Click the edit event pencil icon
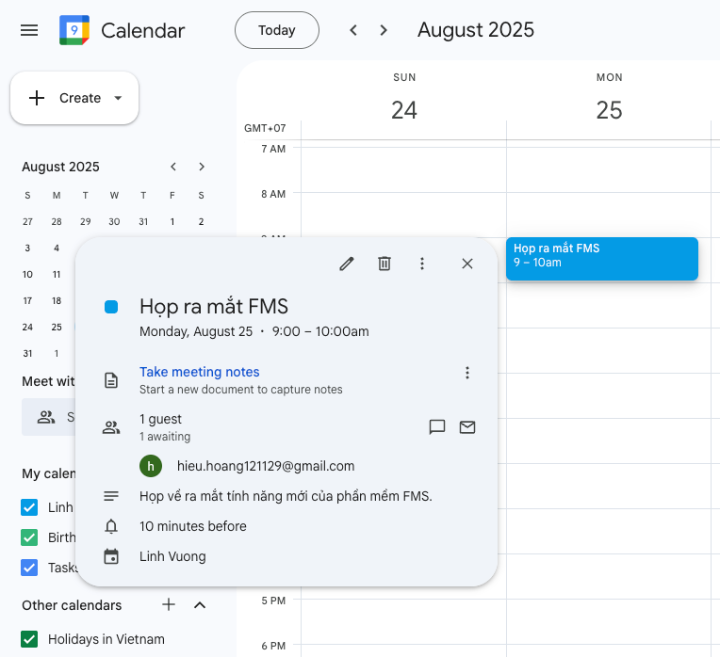720x657 pixels. [x=346, y=264]
